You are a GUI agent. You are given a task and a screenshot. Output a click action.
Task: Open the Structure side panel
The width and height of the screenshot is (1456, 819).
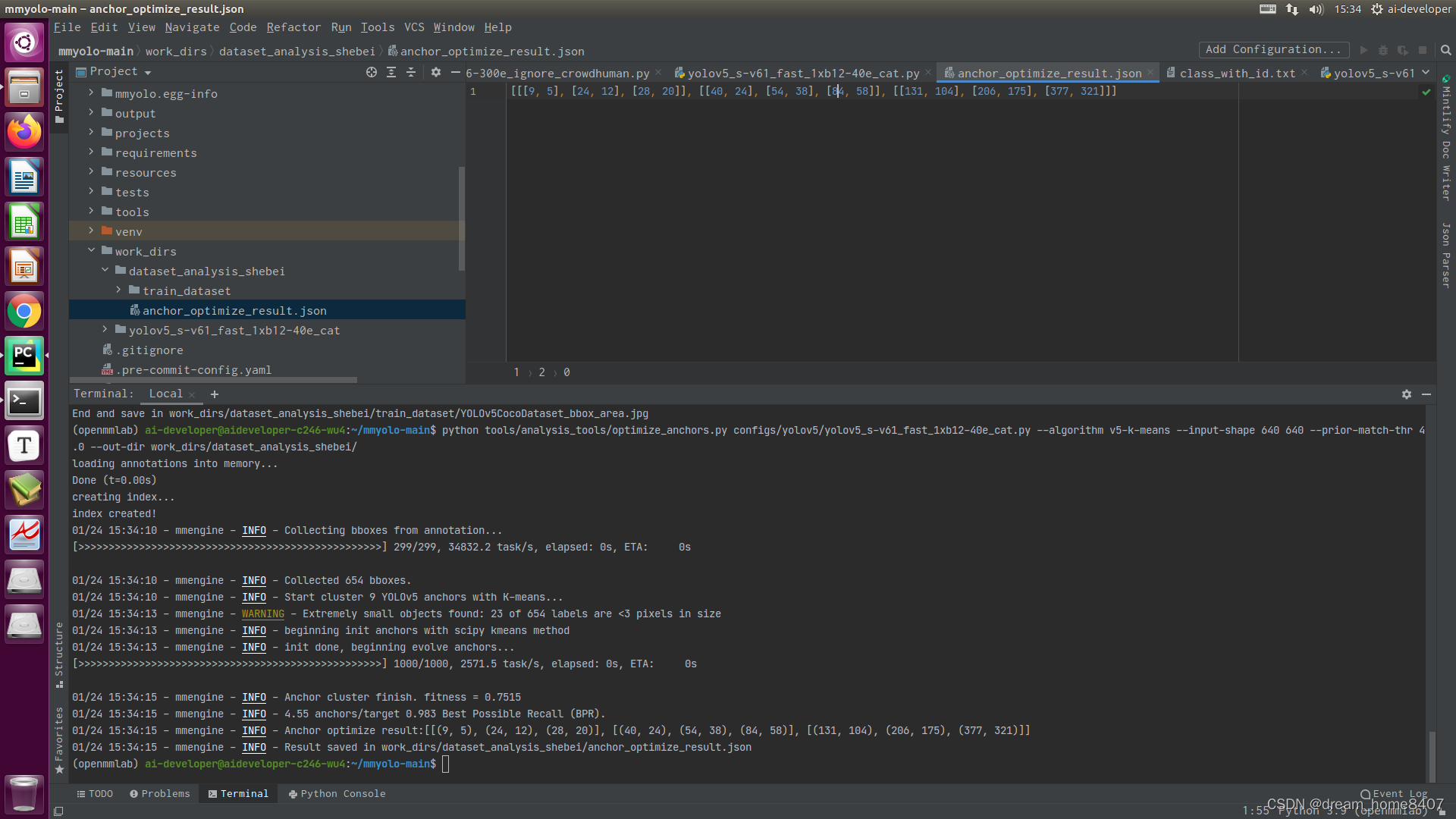pos(59,655)
